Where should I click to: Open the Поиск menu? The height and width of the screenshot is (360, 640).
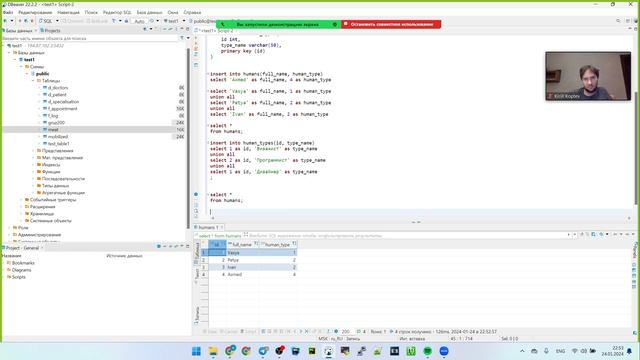91,13
